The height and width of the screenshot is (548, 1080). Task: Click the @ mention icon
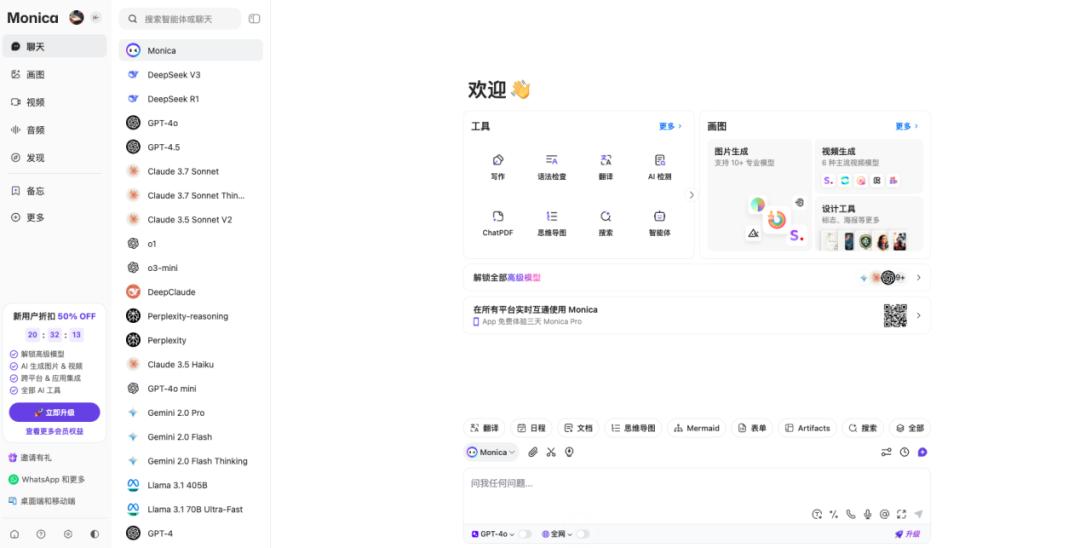tap(884, 514)
